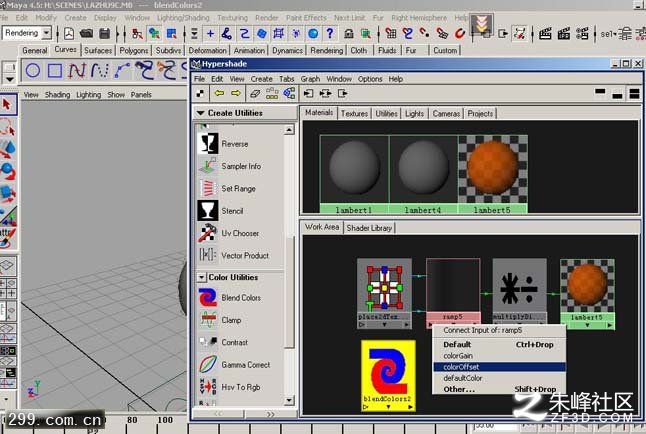
Task: Click the Rearrange Graph icon in Hypershade
Action: coord(272,94)
